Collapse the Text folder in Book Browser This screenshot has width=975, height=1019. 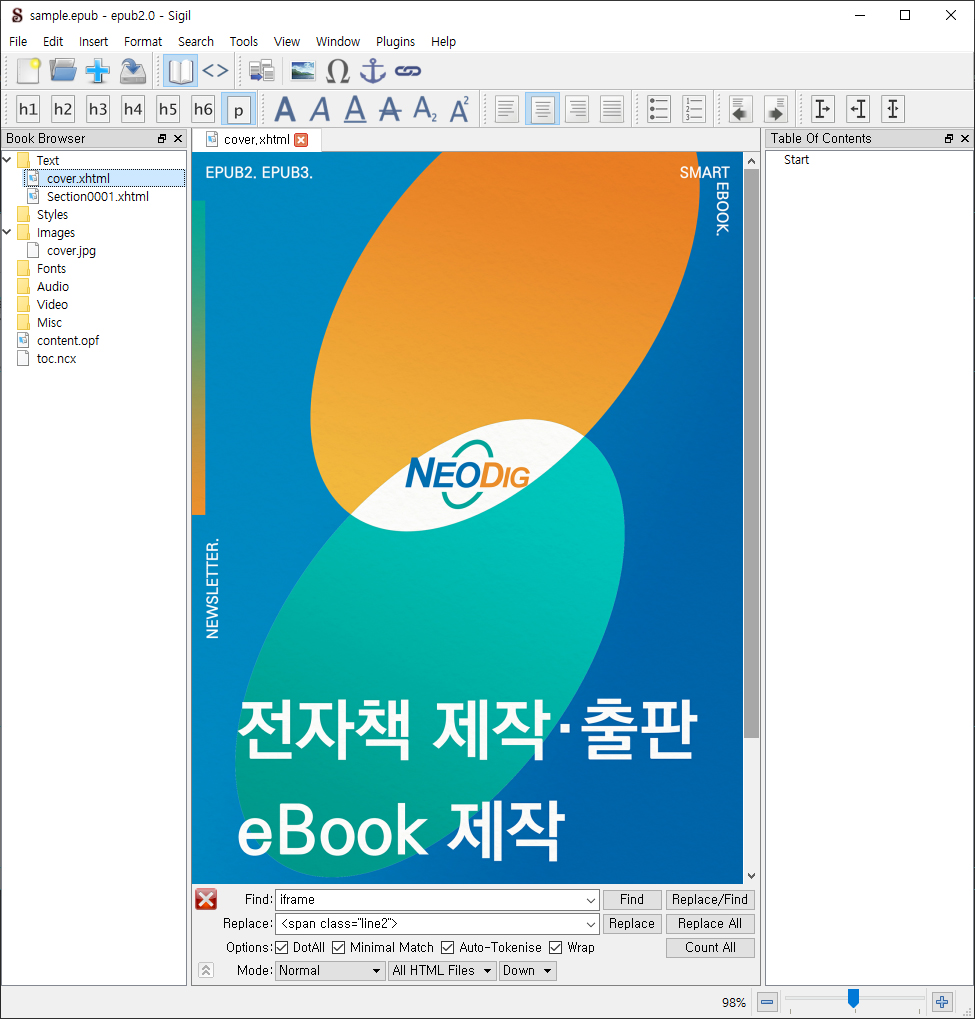tap(7, 159)
